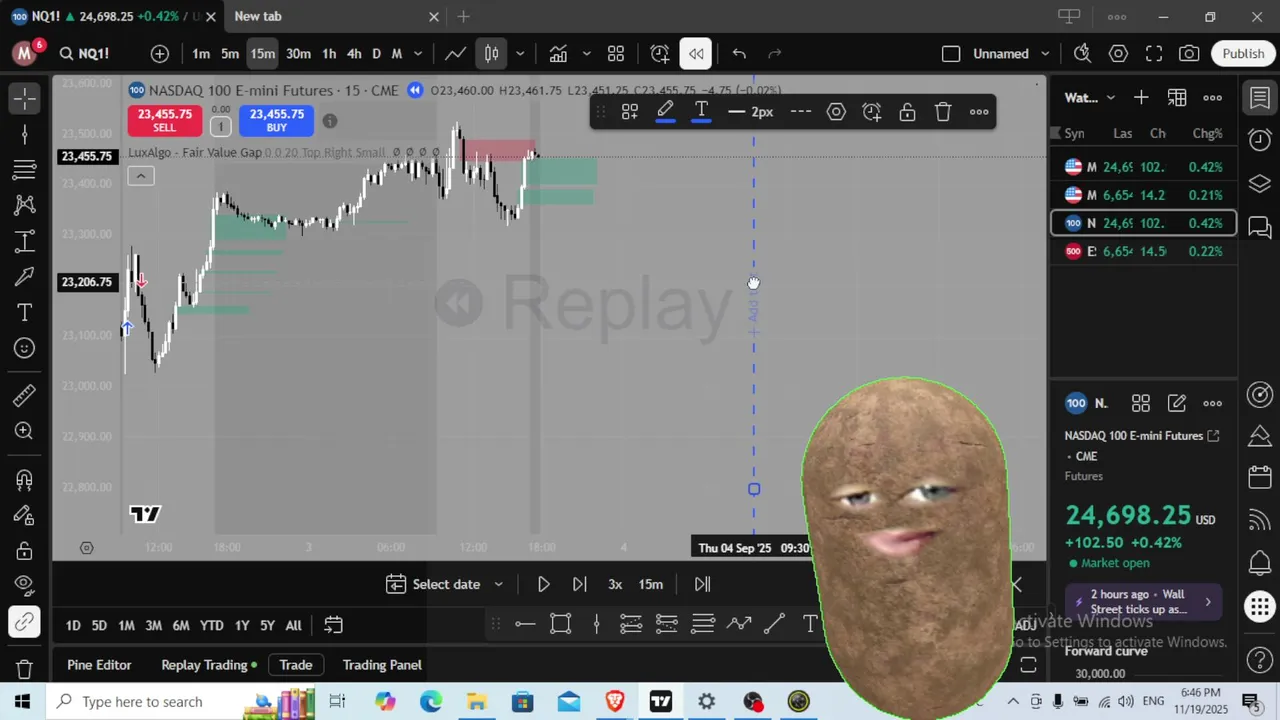1280x720 pixels.
Task: Open the layout setup square icon
Action: pyautogui.click(x=951, y=54)
